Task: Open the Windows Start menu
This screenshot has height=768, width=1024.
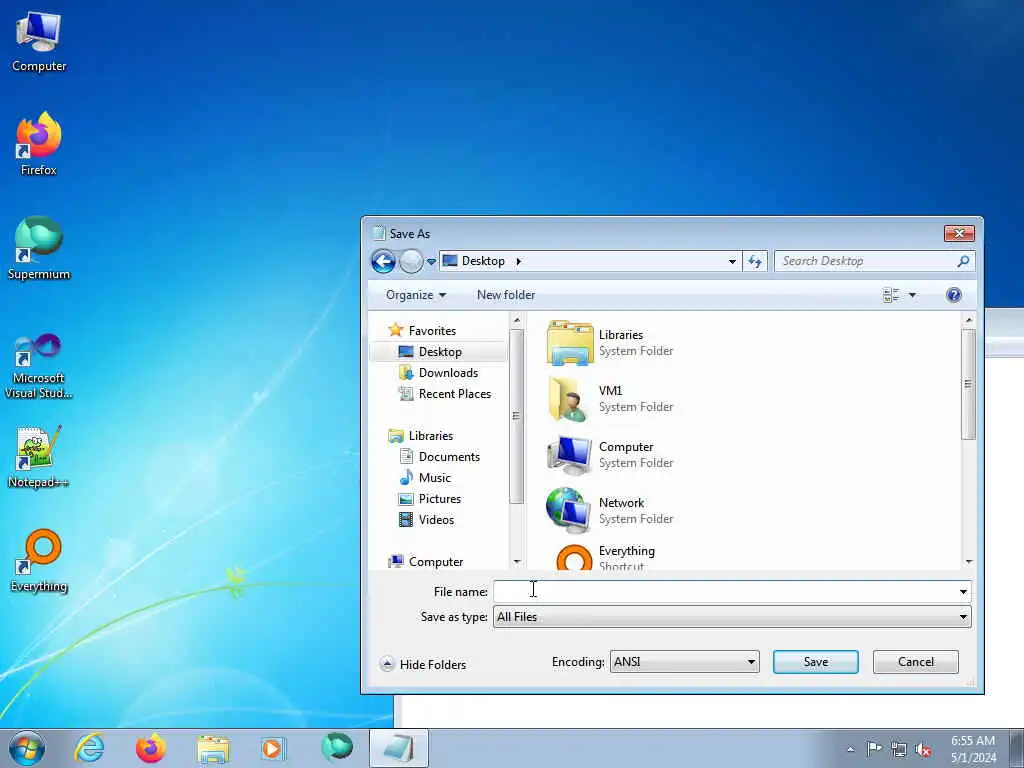Action: (x=27, y=748)
